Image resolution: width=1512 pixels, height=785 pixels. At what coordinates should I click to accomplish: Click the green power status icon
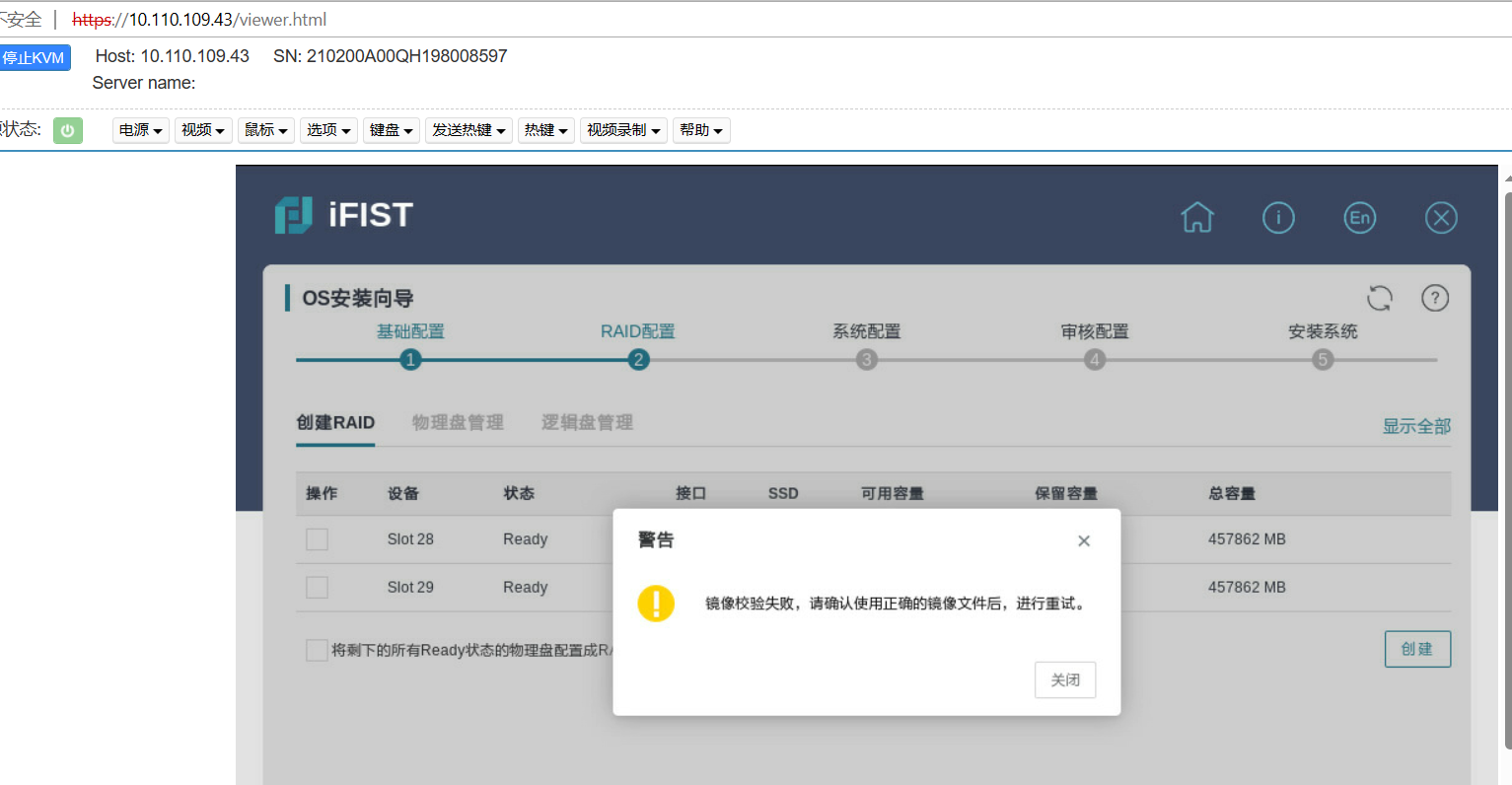(68, 130)
